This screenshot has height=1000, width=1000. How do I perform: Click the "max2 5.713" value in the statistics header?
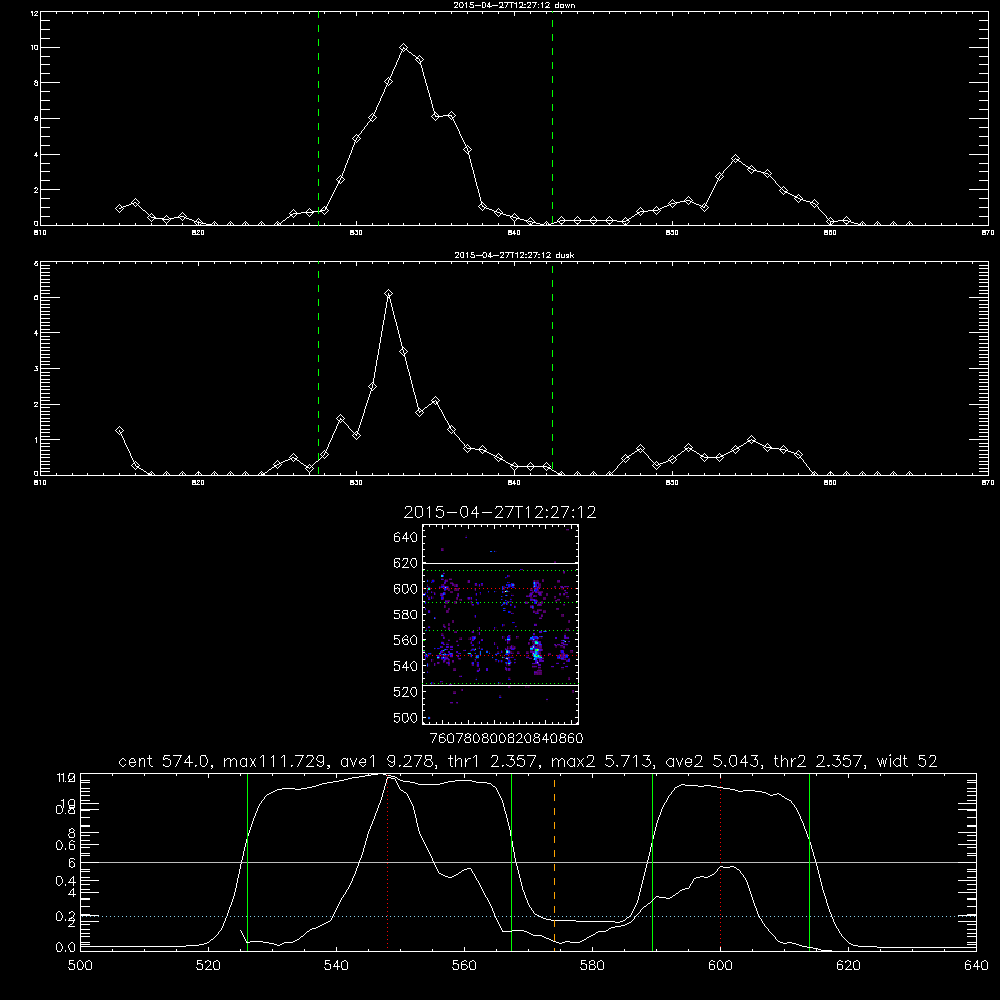[x=601, y=761]
